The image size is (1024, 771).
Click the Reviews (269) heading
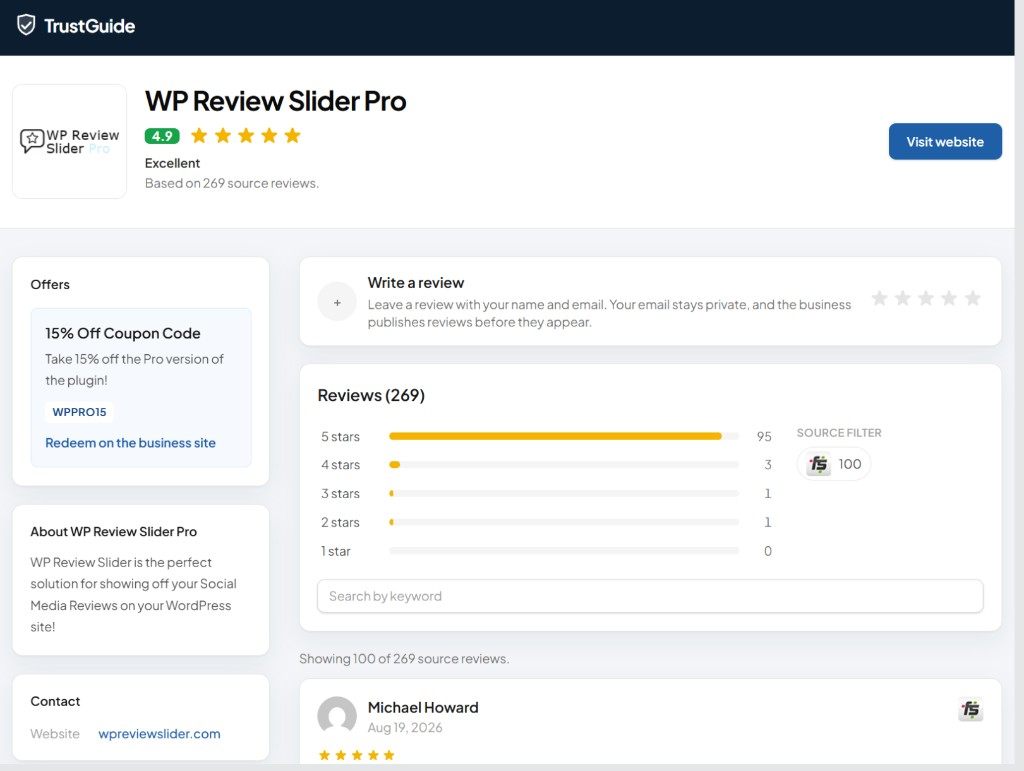tap(371, 395)
